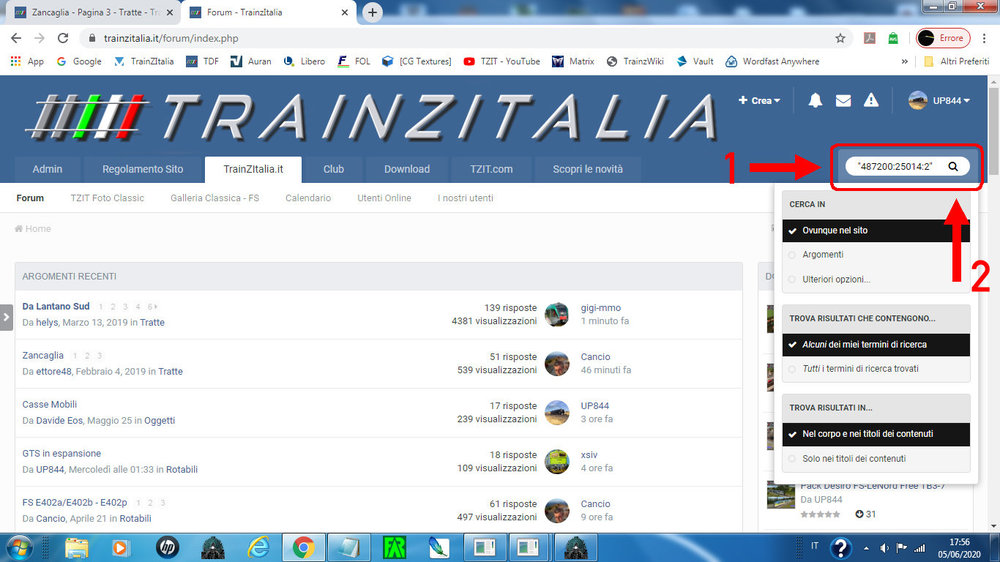Bookmark the page with the star icon
The width and height of the screenshot is (1000, 562).
coord(840,38)
